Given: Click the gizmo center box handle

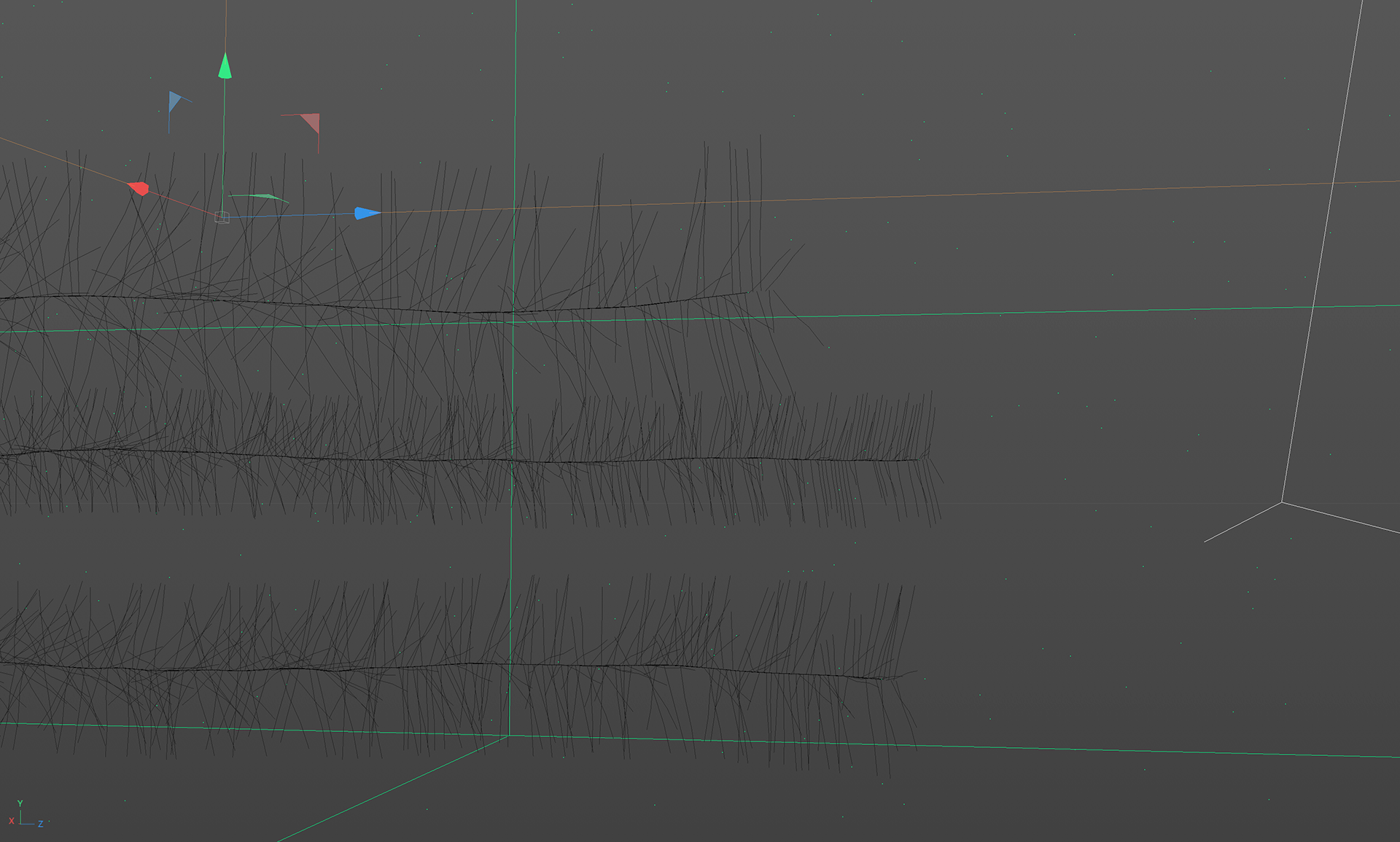Looking at the screenshot, I should pos(222,217).
